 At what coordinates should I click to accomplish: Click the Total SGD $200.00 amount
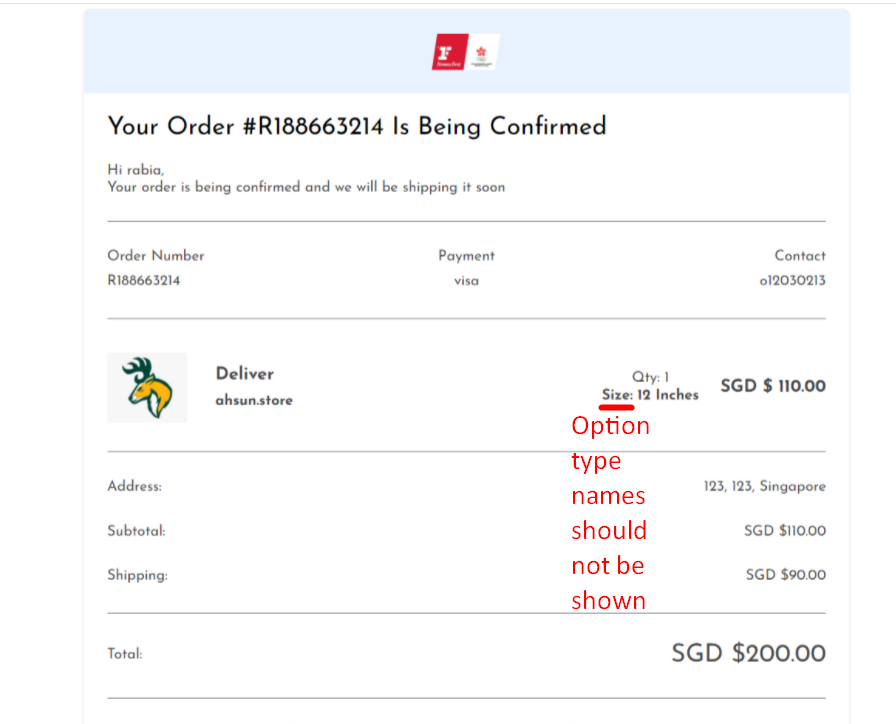tap(749, 653)
